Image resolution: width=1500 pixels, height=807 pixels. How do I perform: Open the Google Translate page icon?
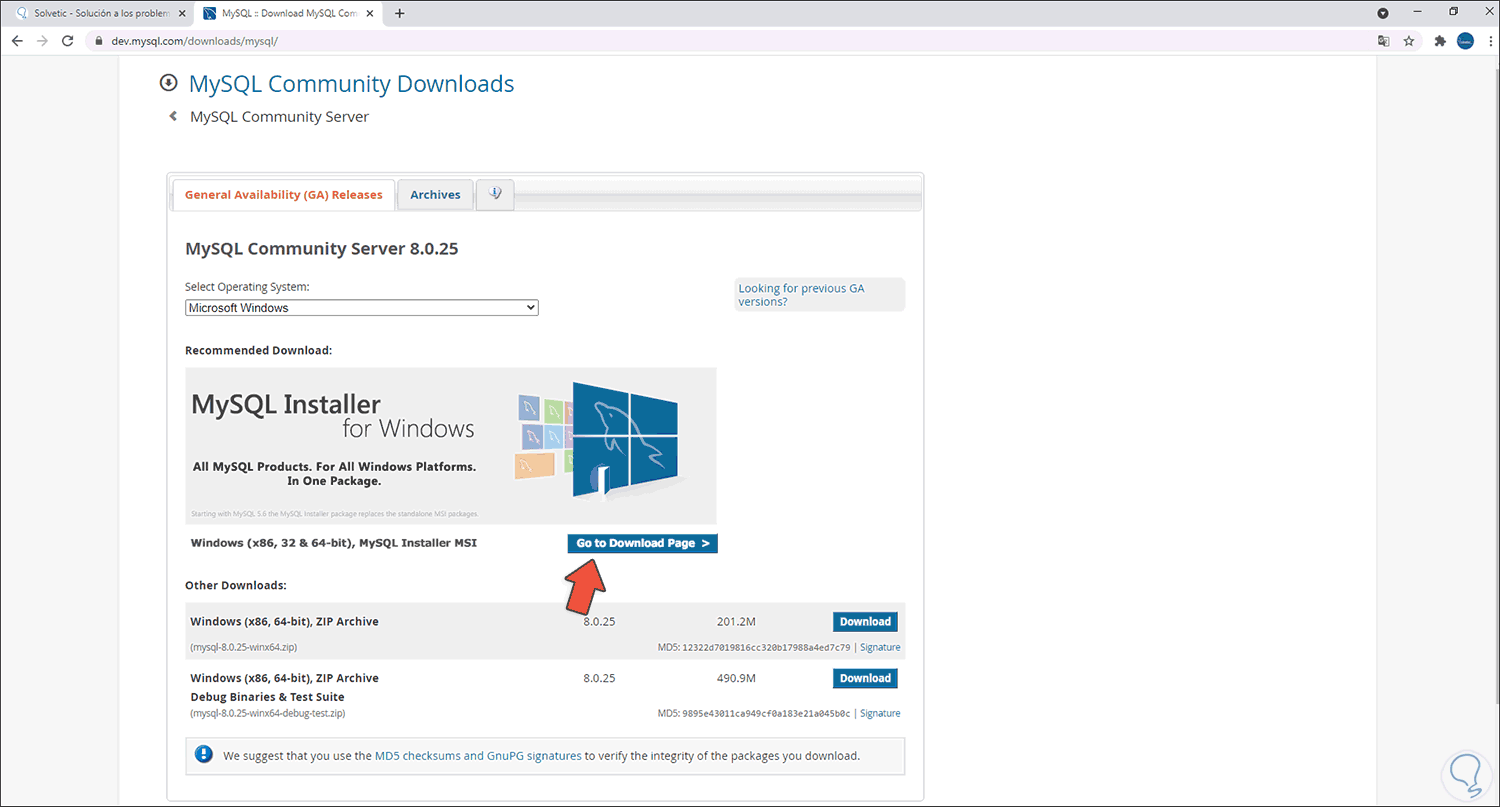point(1384,41)
